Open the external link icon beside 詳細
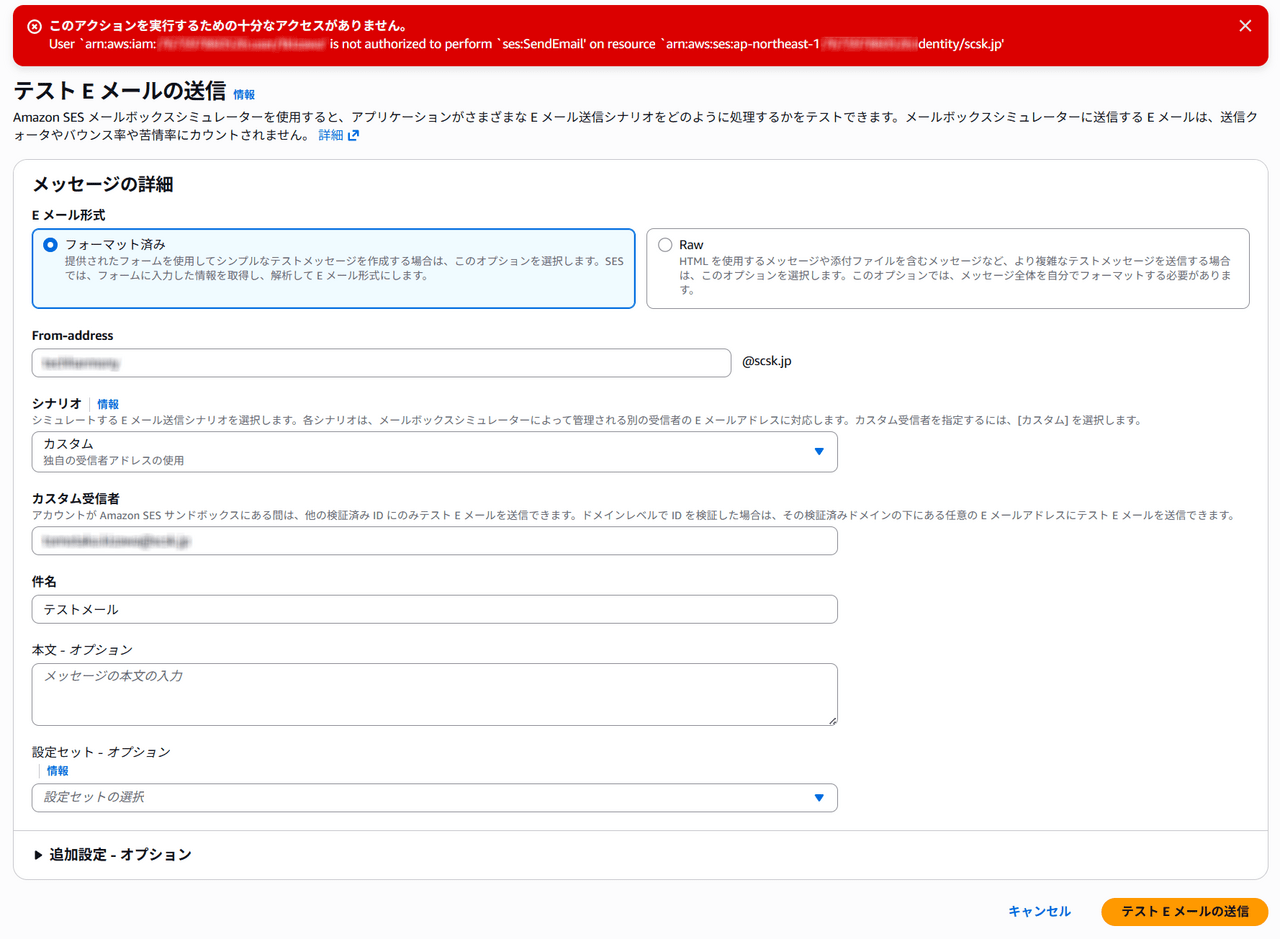The width and height of the screenshot is (1280, 939). (353, 135)
